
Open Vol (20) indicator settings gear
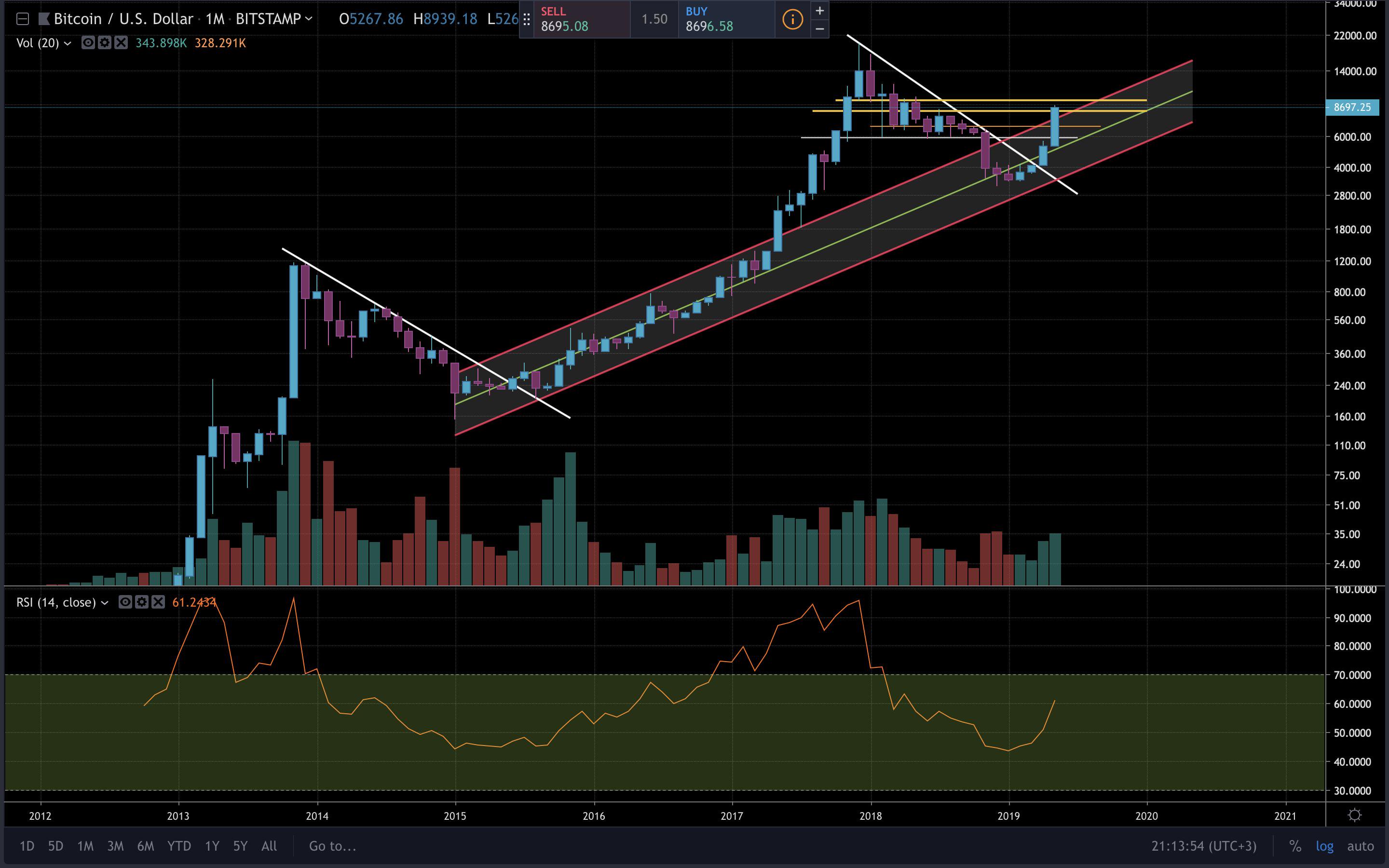[105, 43]
